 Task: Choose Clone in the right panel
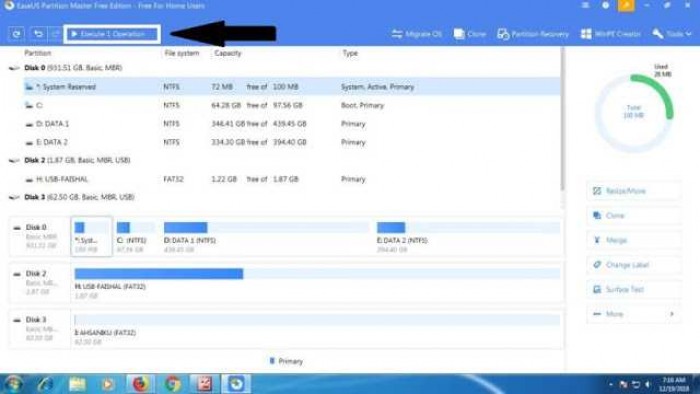634,216
